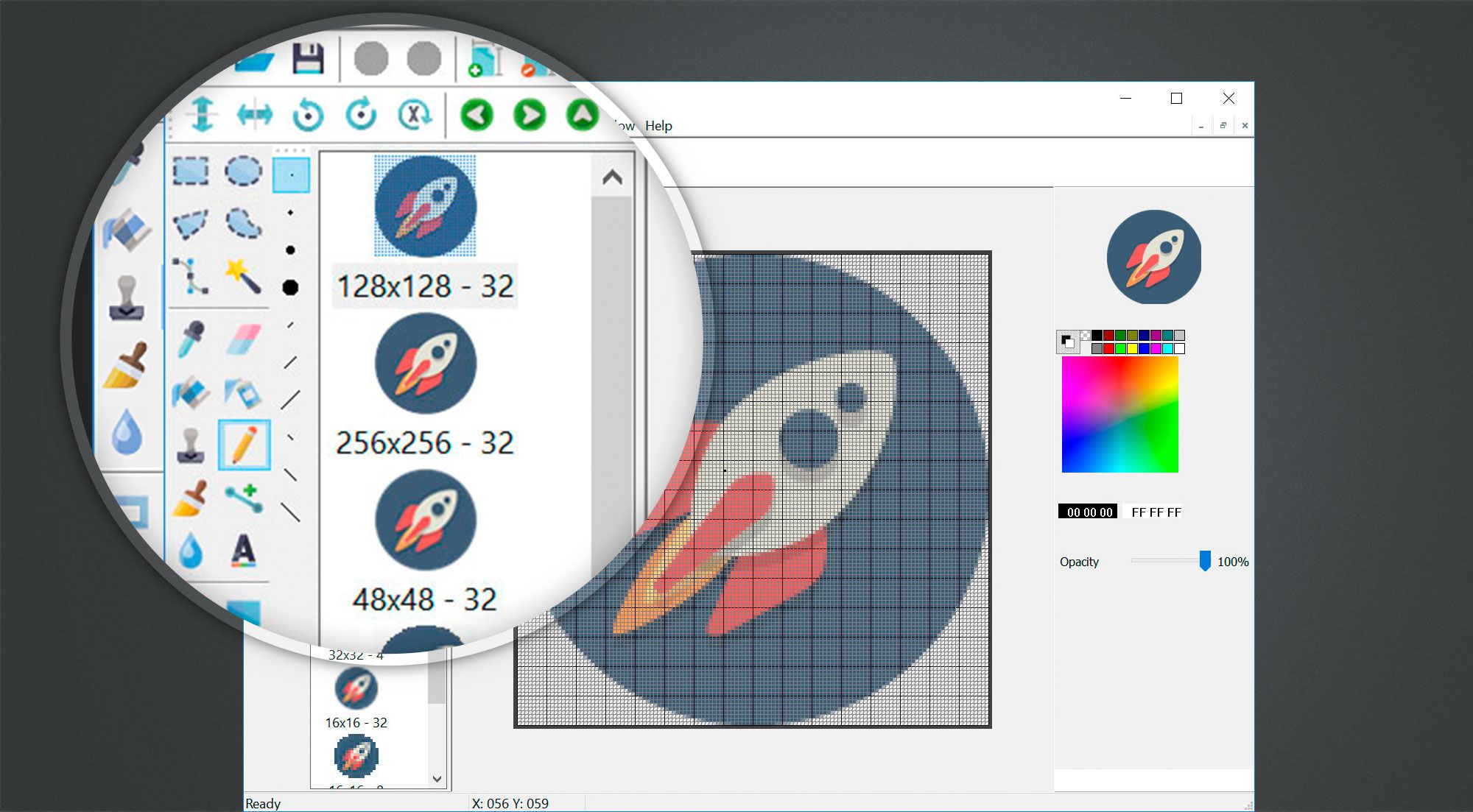Select the pencil drawing tool

point(245,443)
